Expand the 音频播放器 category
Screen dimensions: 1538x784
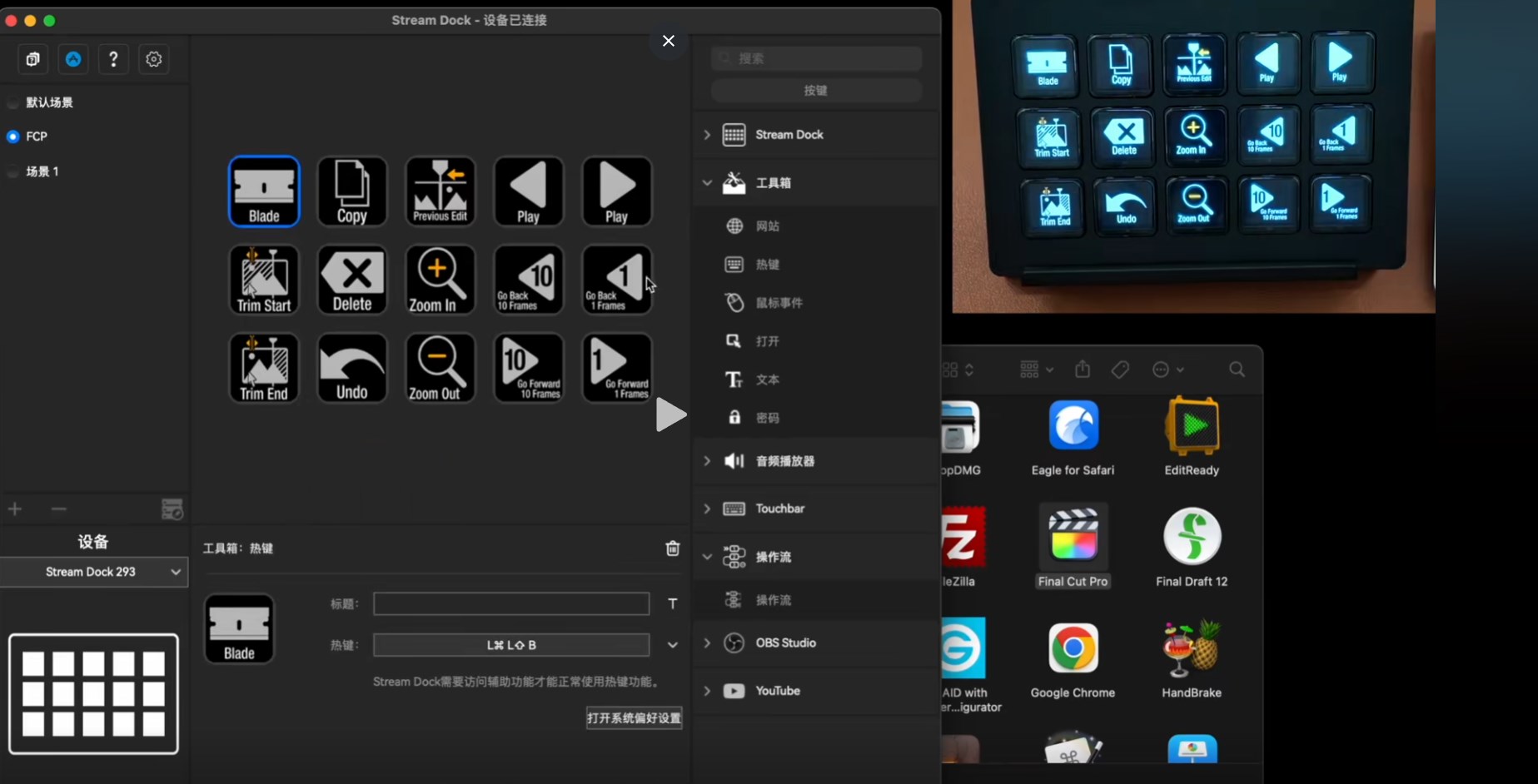point(706,461)
